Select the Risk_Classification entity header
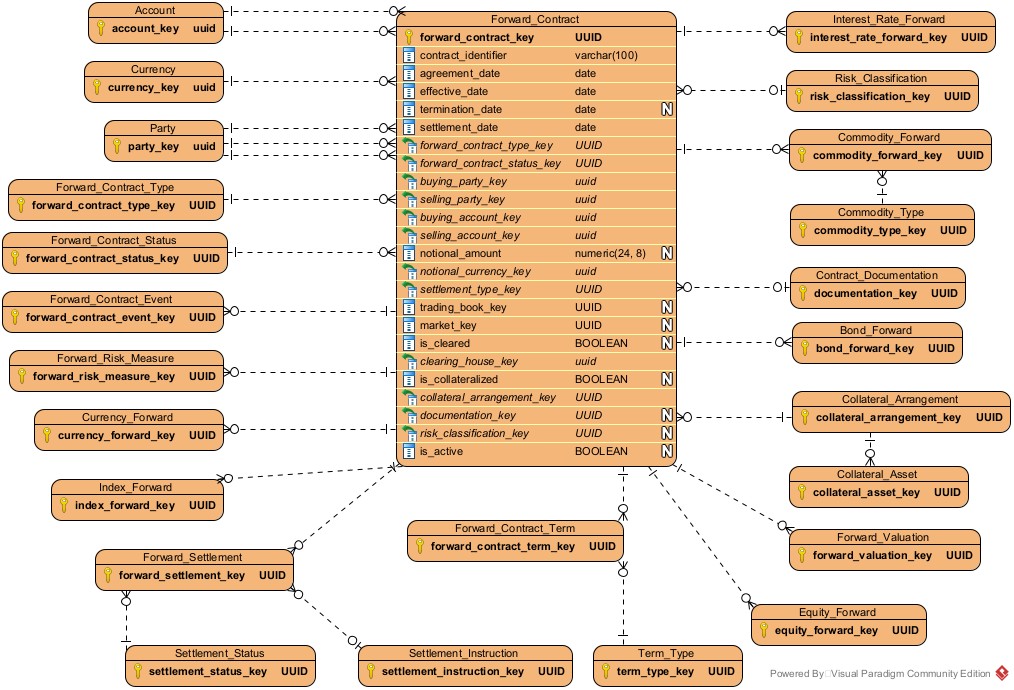The height and width of the screenshot is (690, 1014). tap(880, 78)
